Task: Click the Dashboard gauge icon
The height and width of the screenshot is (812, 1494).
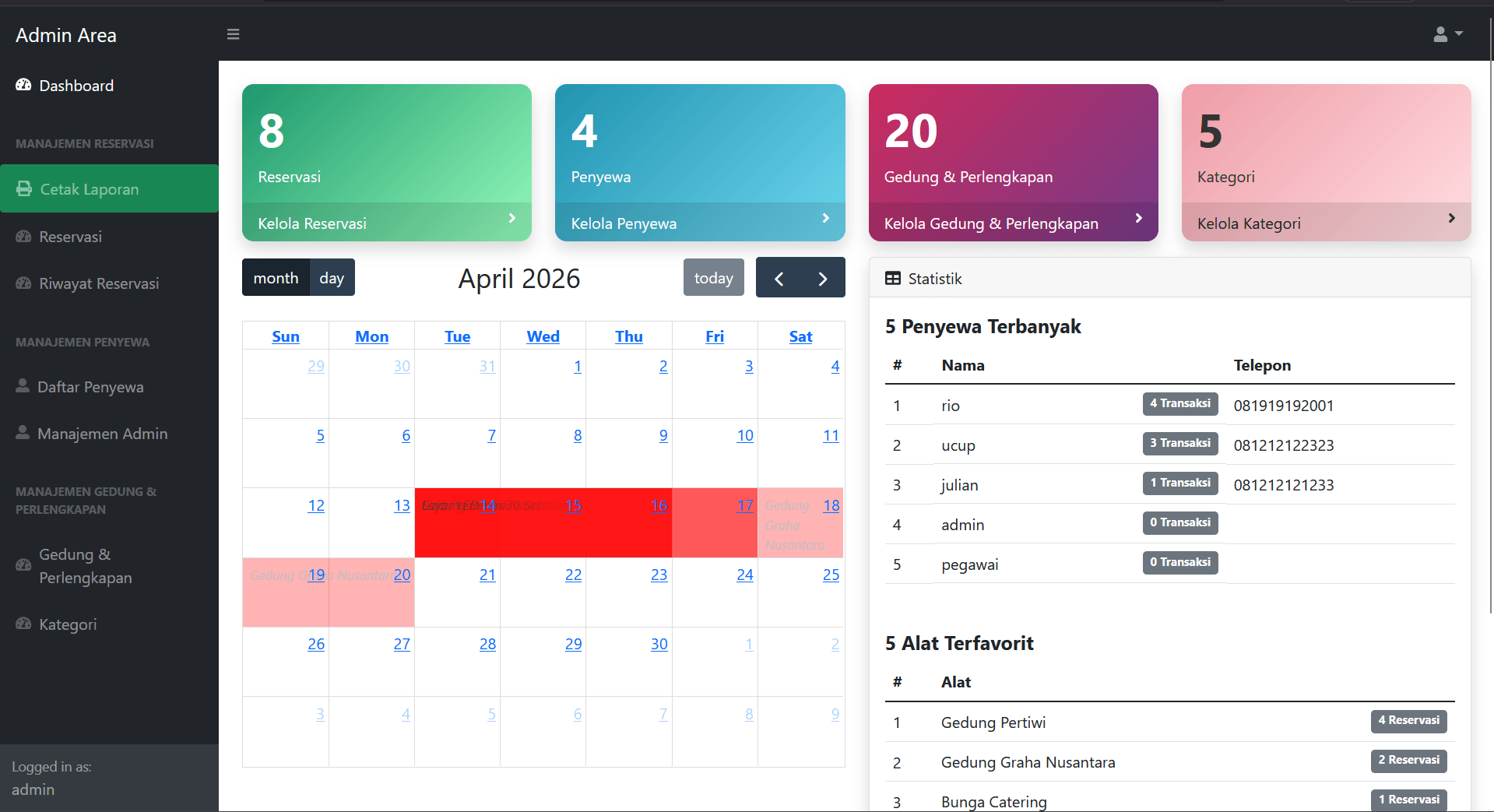Action: point(23,85)
